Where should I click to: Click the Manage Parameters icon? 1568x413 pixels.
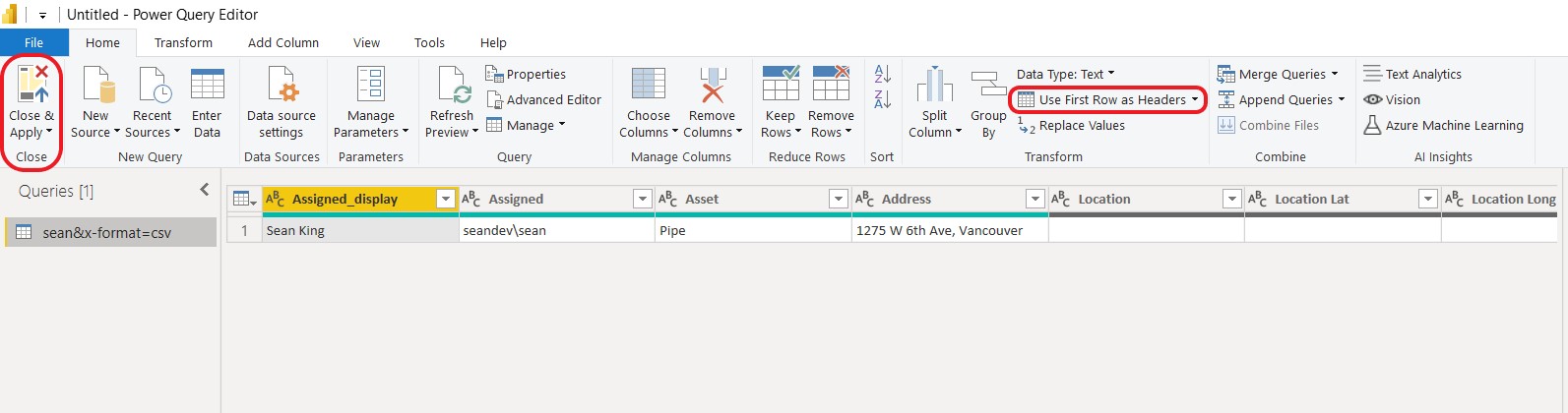[371, 84]
